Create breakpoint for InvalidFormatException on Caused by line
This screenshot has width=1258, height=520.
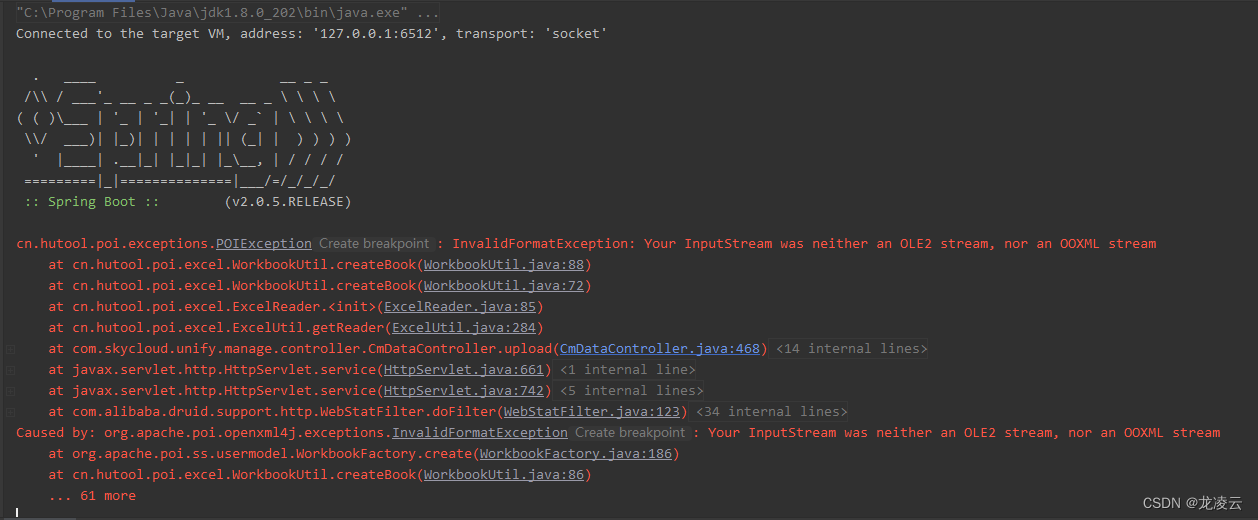pos(631,433)
